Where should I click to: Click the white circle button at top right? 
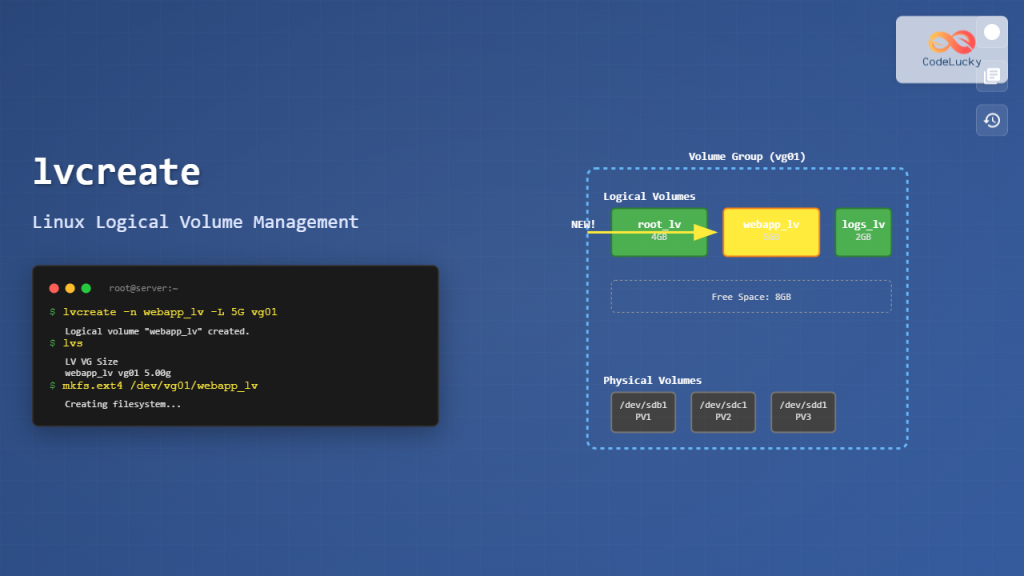pyautogui.click(x=991, y=32)
